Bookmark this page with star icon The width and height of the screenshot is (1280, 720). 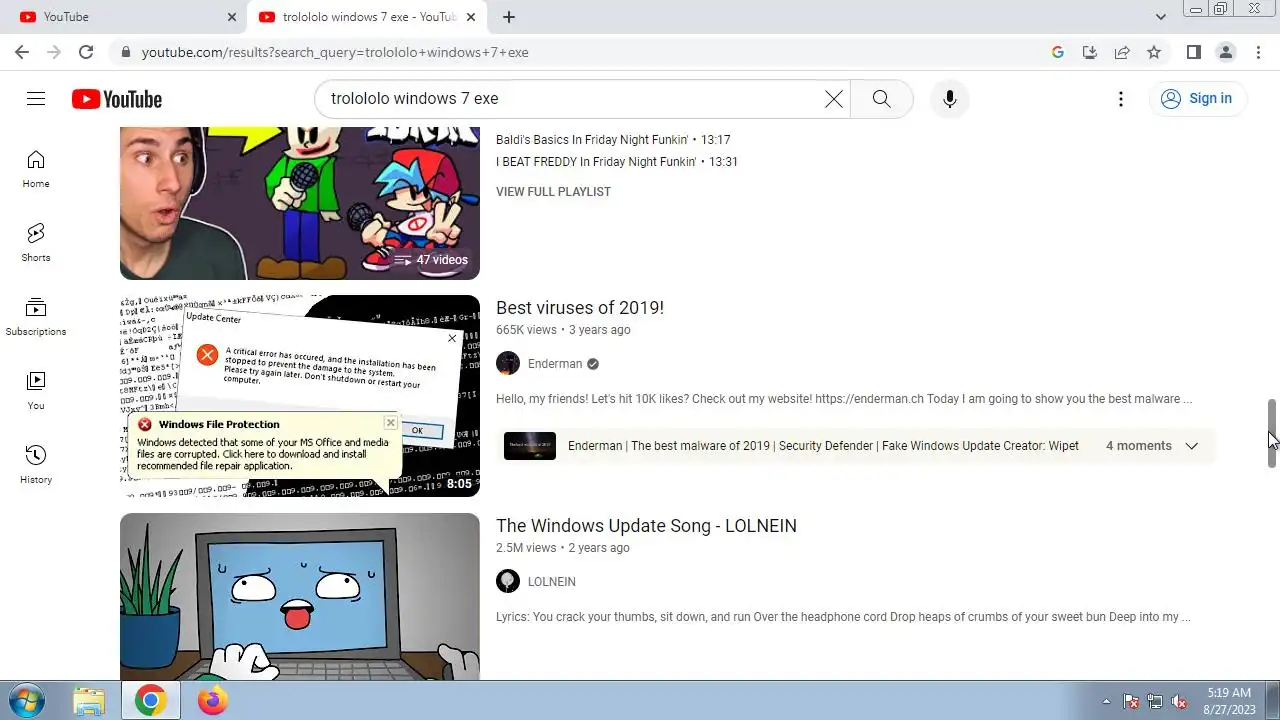coord(1154,52)
